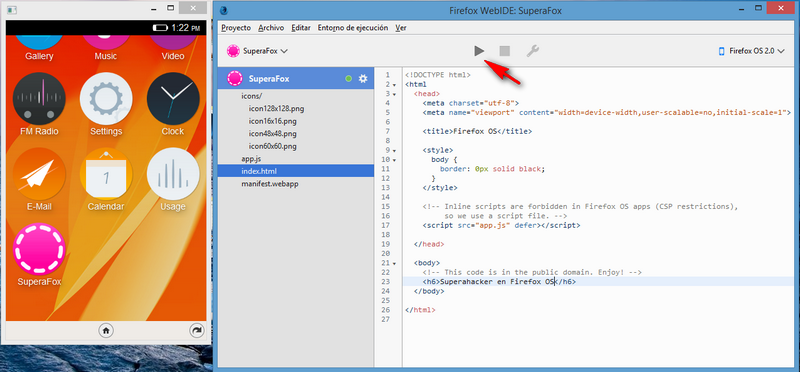This screenshot has height=372, width=800.
Task: Open the E-Mail app in simulator
Action: [39, 174]
